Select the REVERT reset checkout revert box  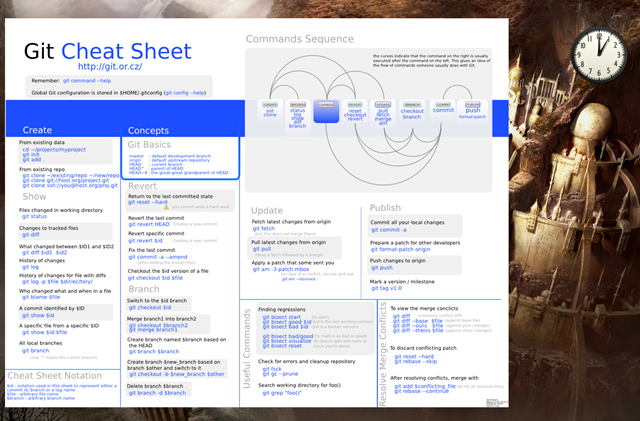(355, 111)
